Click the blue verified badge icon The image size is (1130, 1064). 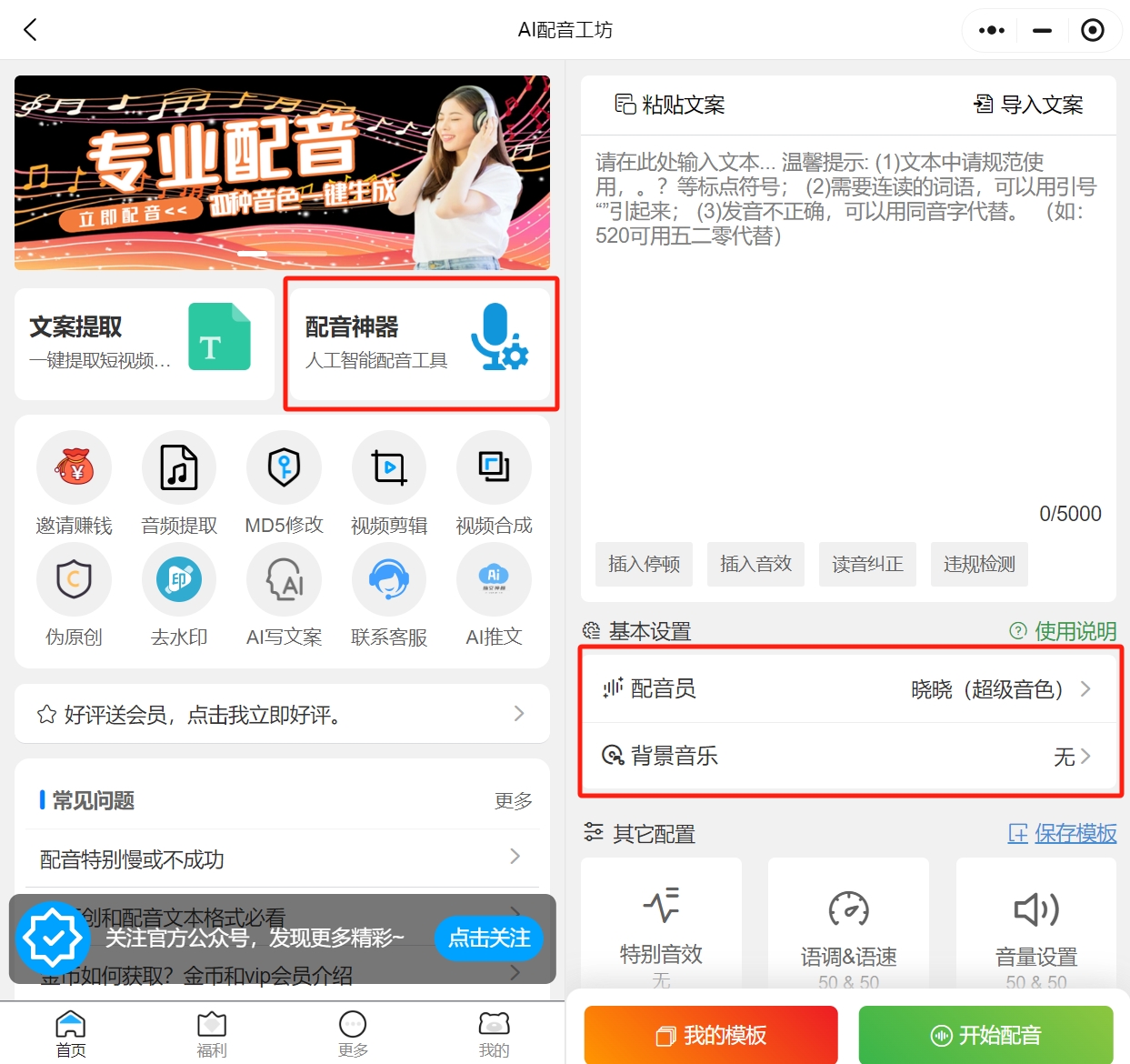[x=53, y=938]
